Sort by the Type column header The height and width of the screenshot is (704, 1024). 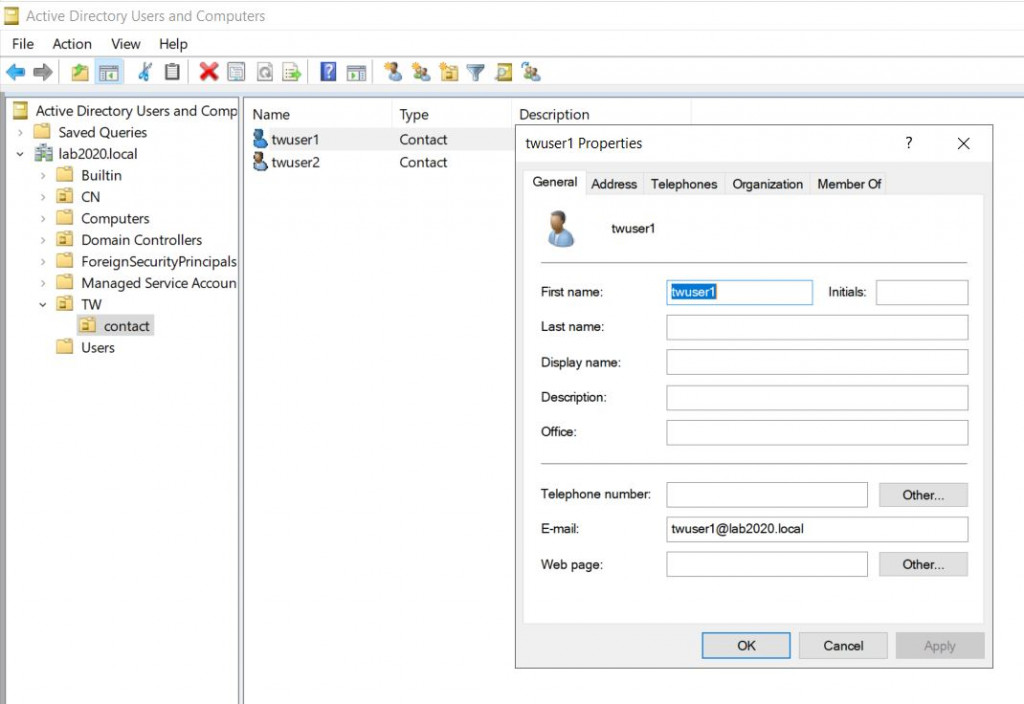coord(451,114)
